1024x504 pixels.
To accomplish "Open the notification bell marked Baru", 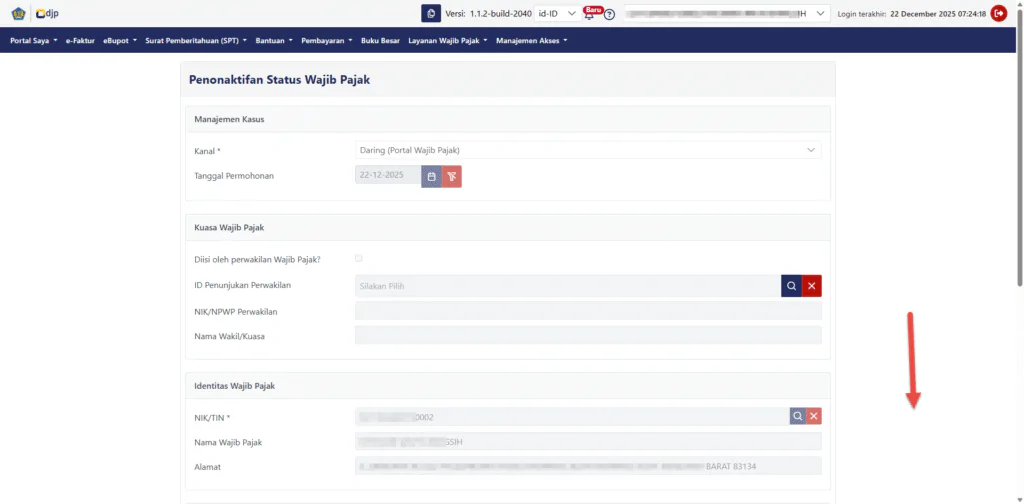I will pyautogui.click(x=589, y=14).
